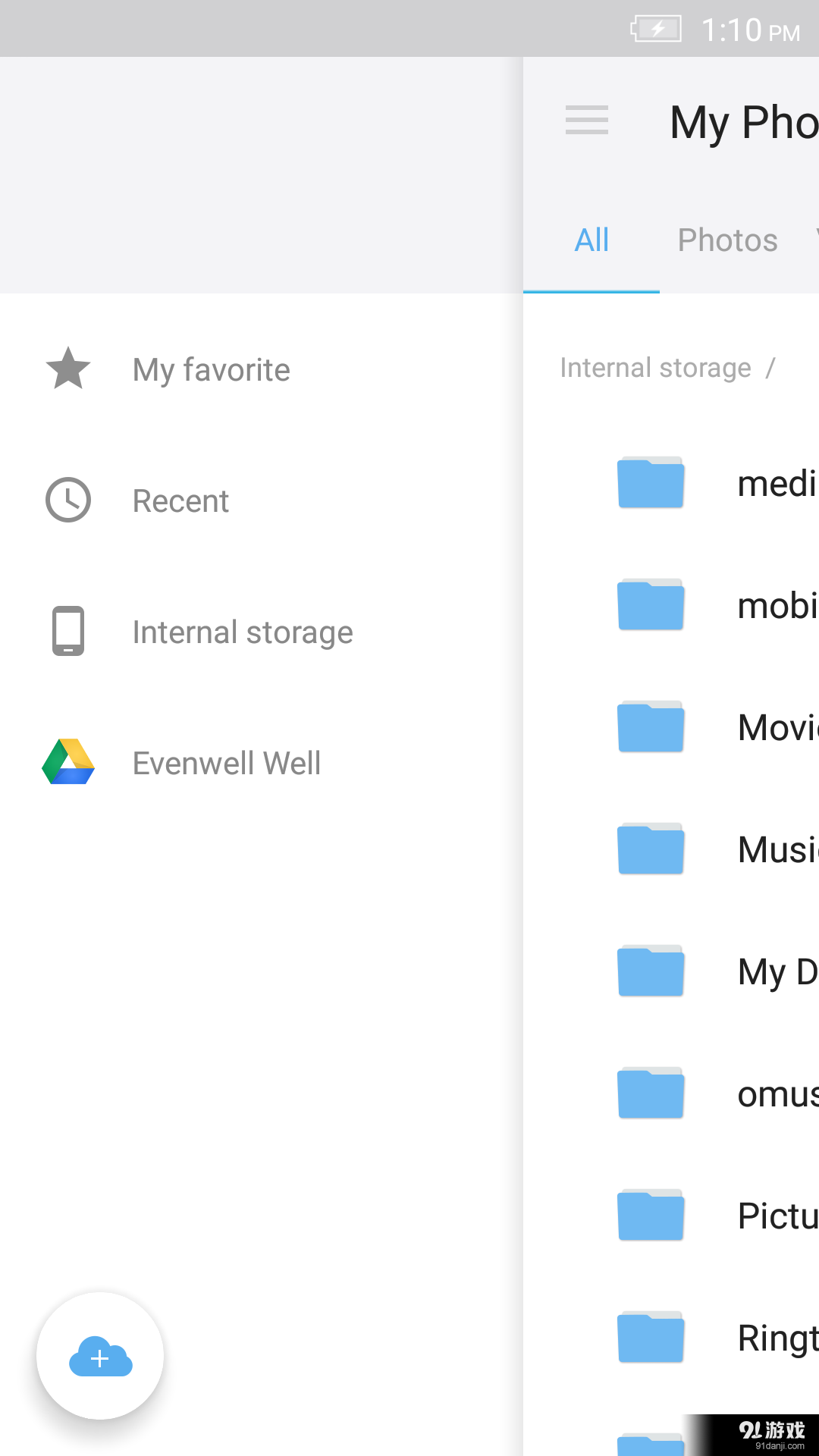Viewport: 819px width, 1456px height.
Task: Select My favorite in drawer
Action: tap(262, 369)
